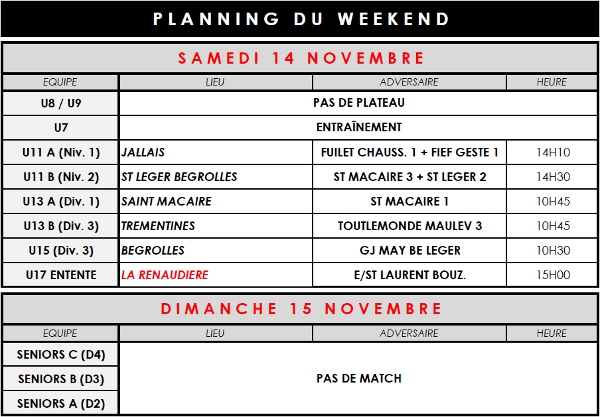The height and width of the screenshot is (417, 600).
Task: Select the E/ST LAURENT BOUZ. opponent cell
Action: (x=410, y=274)
